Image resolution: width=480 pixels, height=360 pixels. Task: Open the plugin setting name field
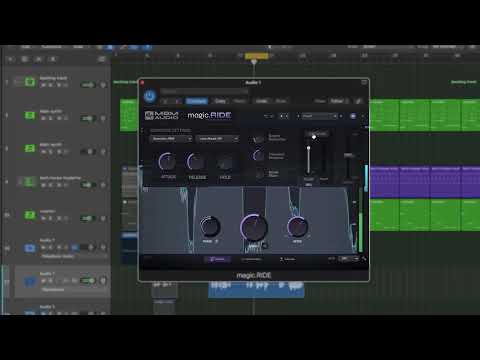click(x=204, y=91)
